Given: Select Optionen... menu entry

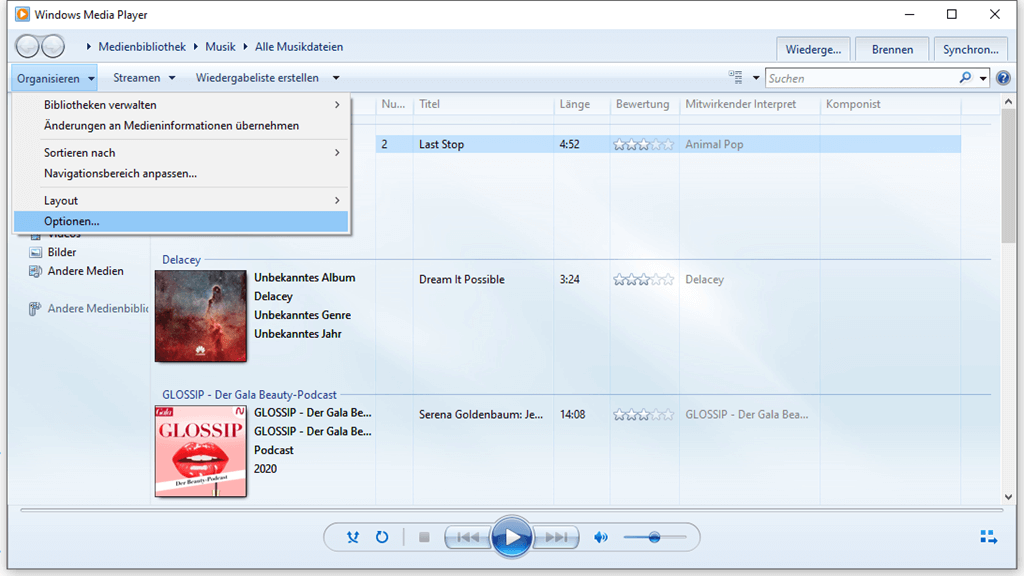Looking at the screenshot, I should pyautogui.click(x=182, y=221).
